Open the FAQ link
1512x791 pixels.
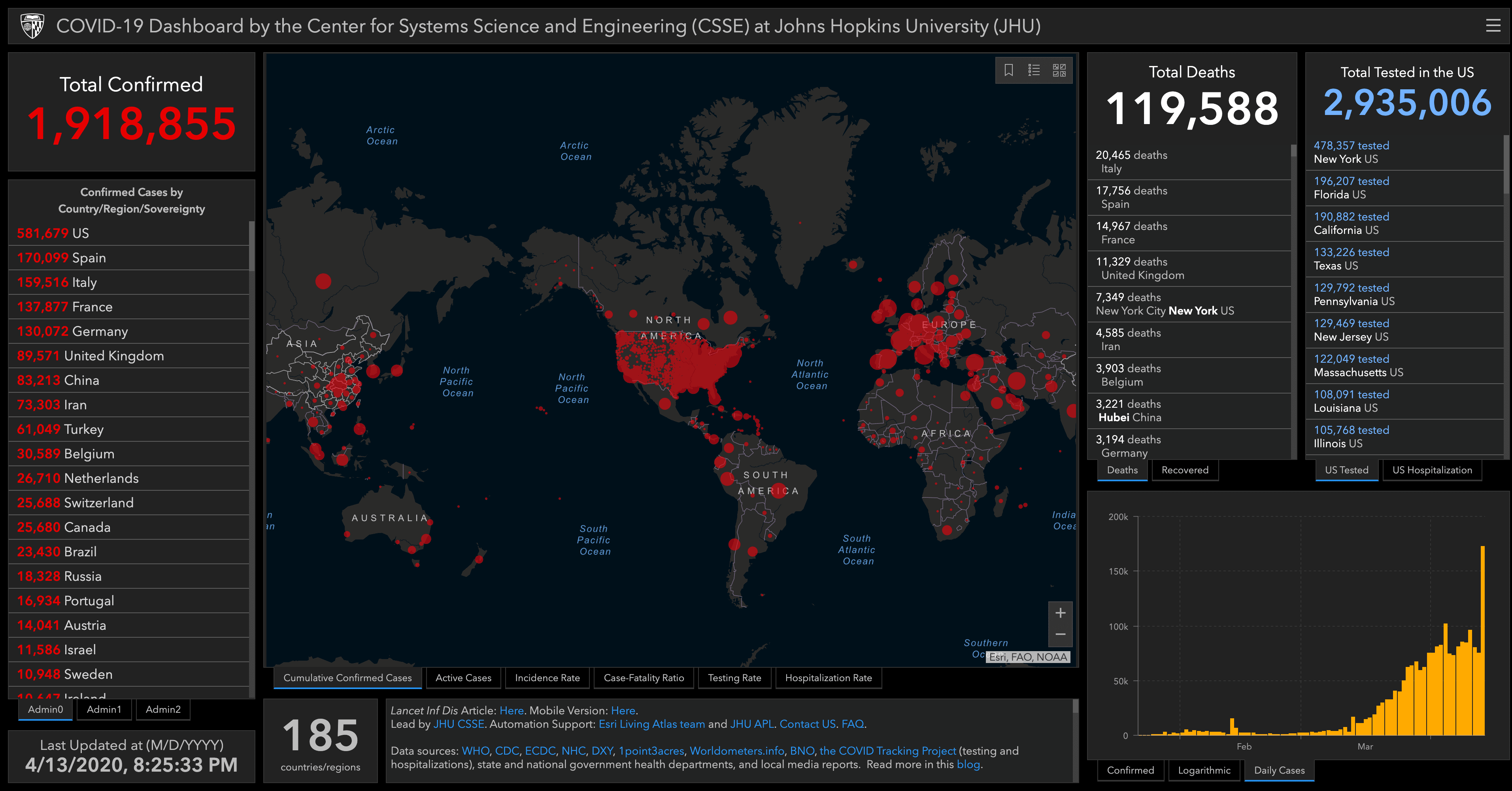pyautogui.click(x=852, y=724)
